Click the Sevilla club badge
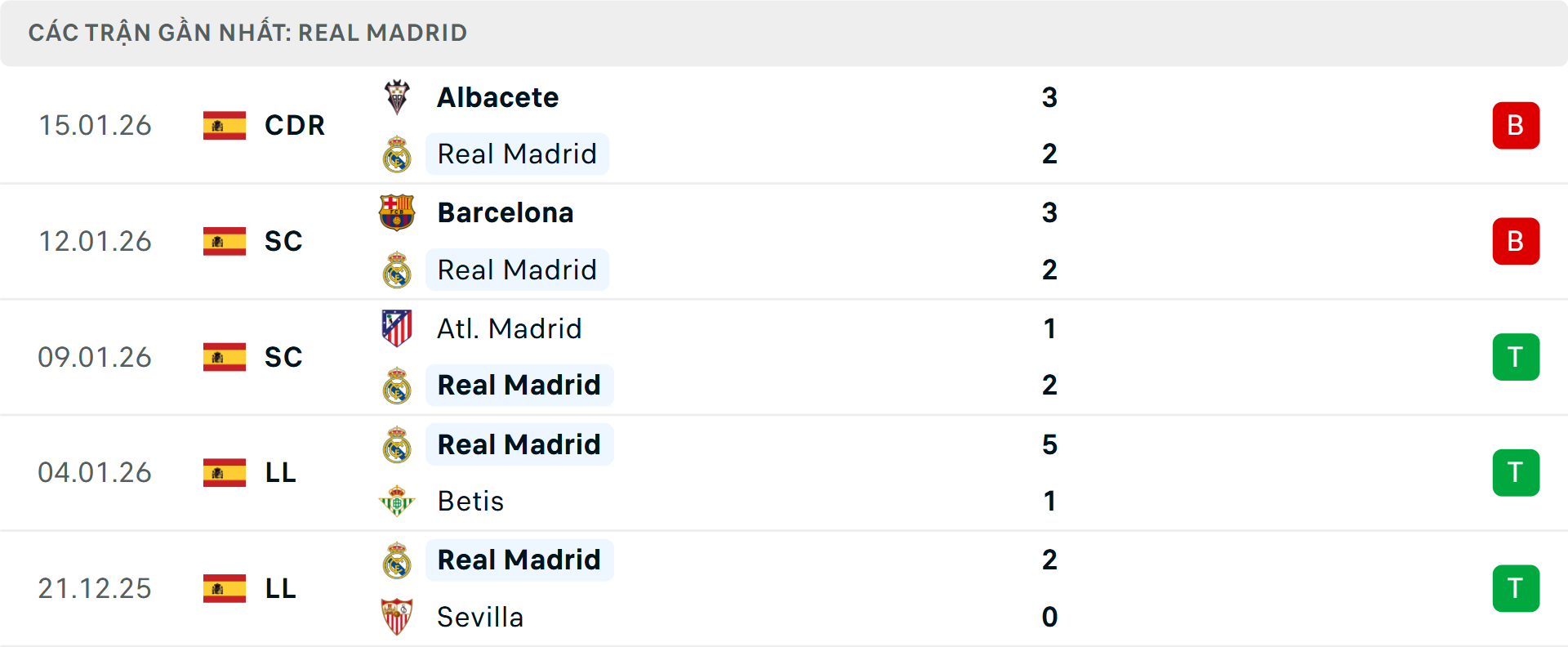1568x647 pixels. pyautogui.click(x=398, y=617)
